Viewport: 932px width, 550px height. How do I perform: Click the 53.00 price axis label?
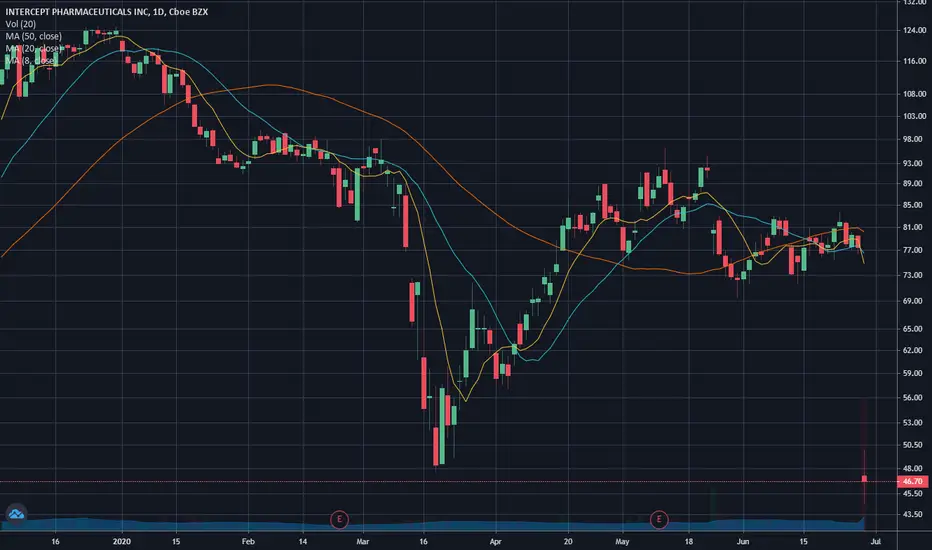[x=912, y=422]
